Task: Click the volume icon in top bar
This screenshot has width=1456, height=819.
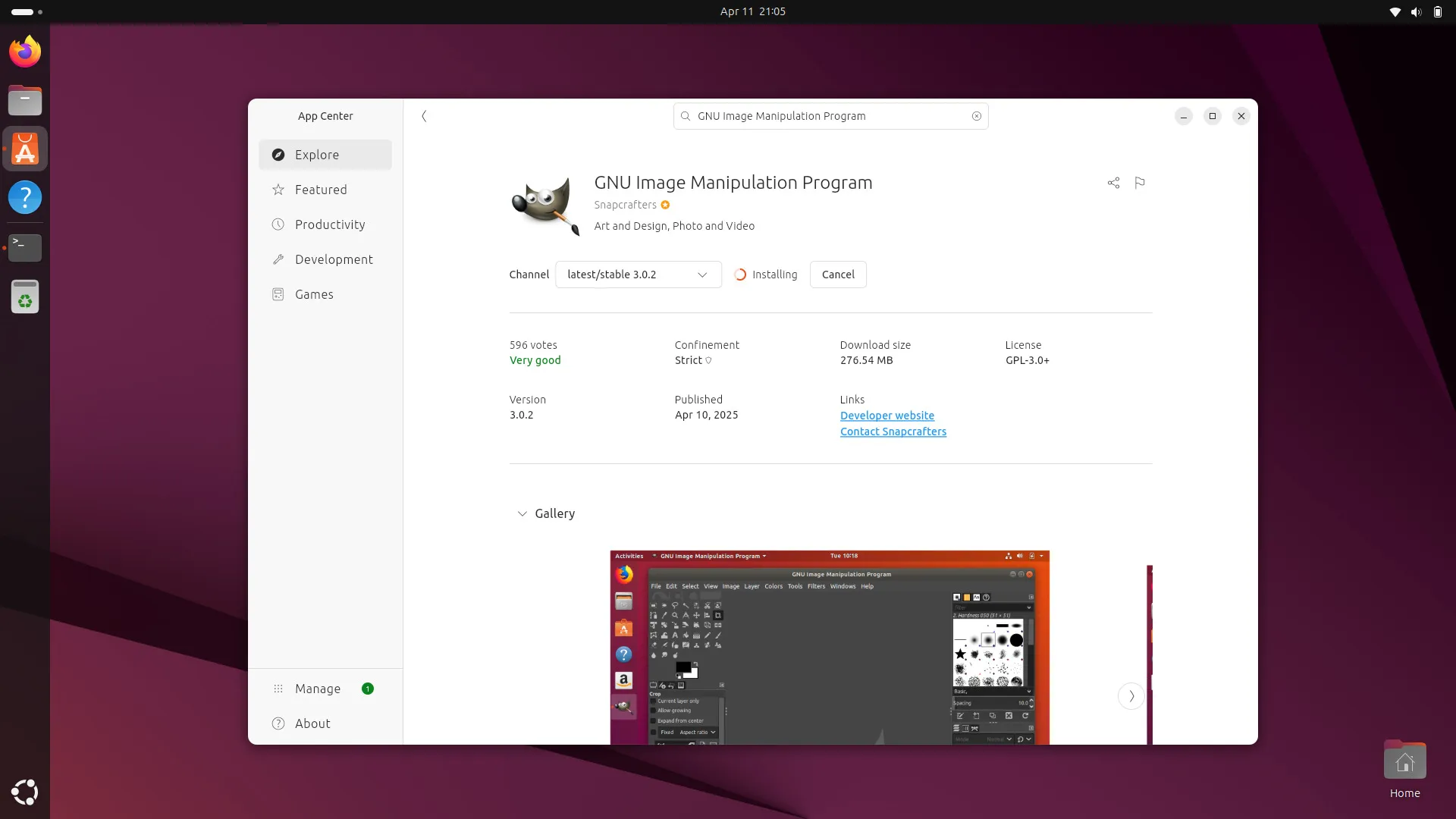Action: coord(1416,11)
